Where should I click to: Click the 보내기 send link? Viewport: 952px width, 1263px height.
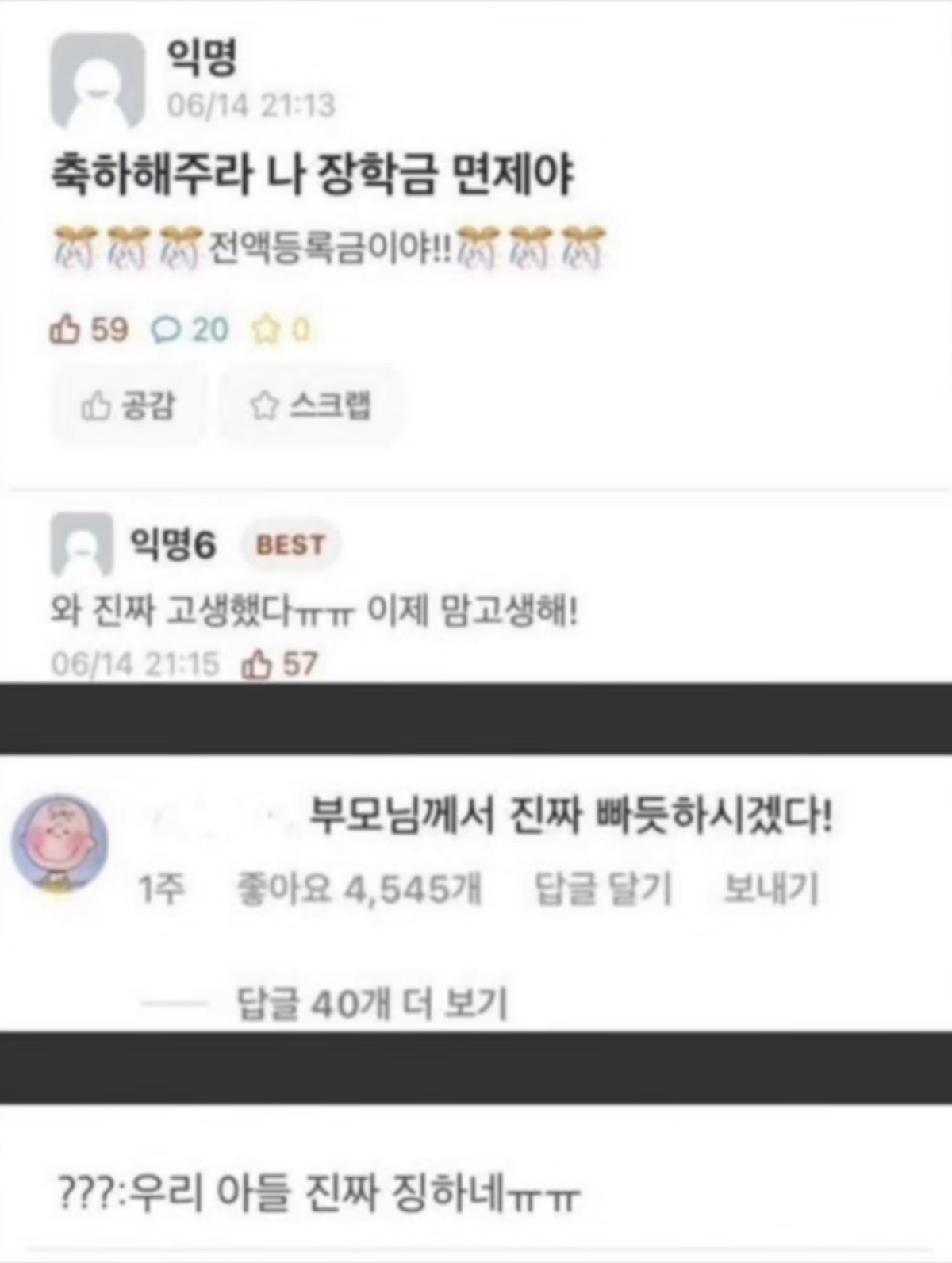point(770,889)
